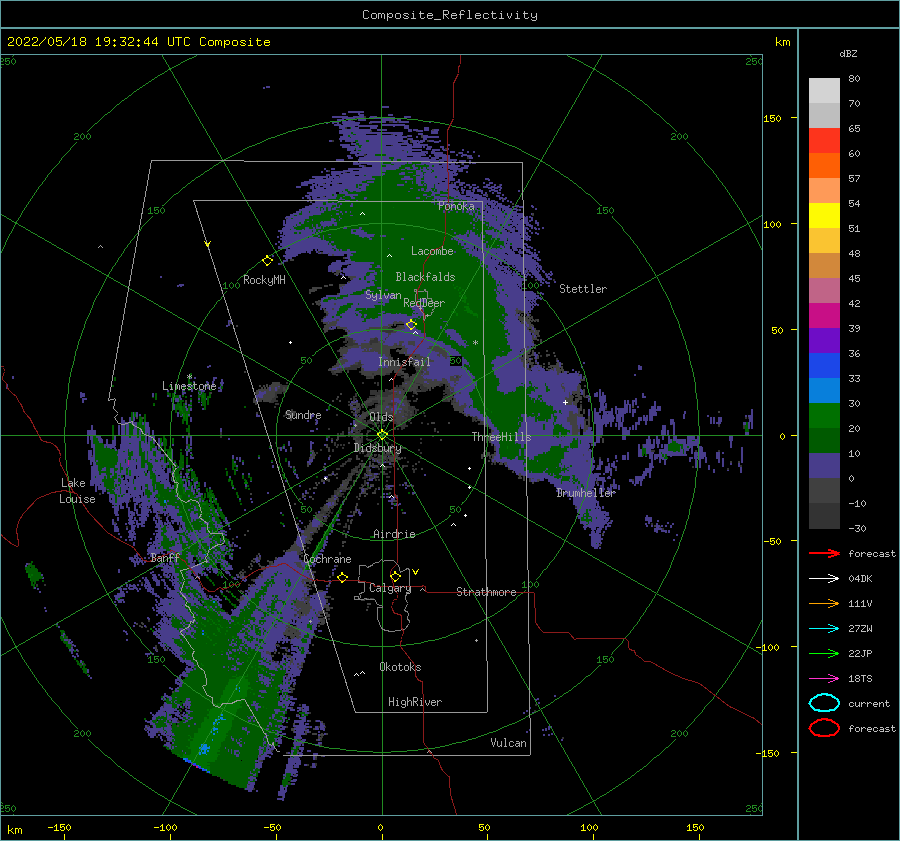Click the RedDeer city label
Viewport: 900px width, 841px height.
point(424,303)
